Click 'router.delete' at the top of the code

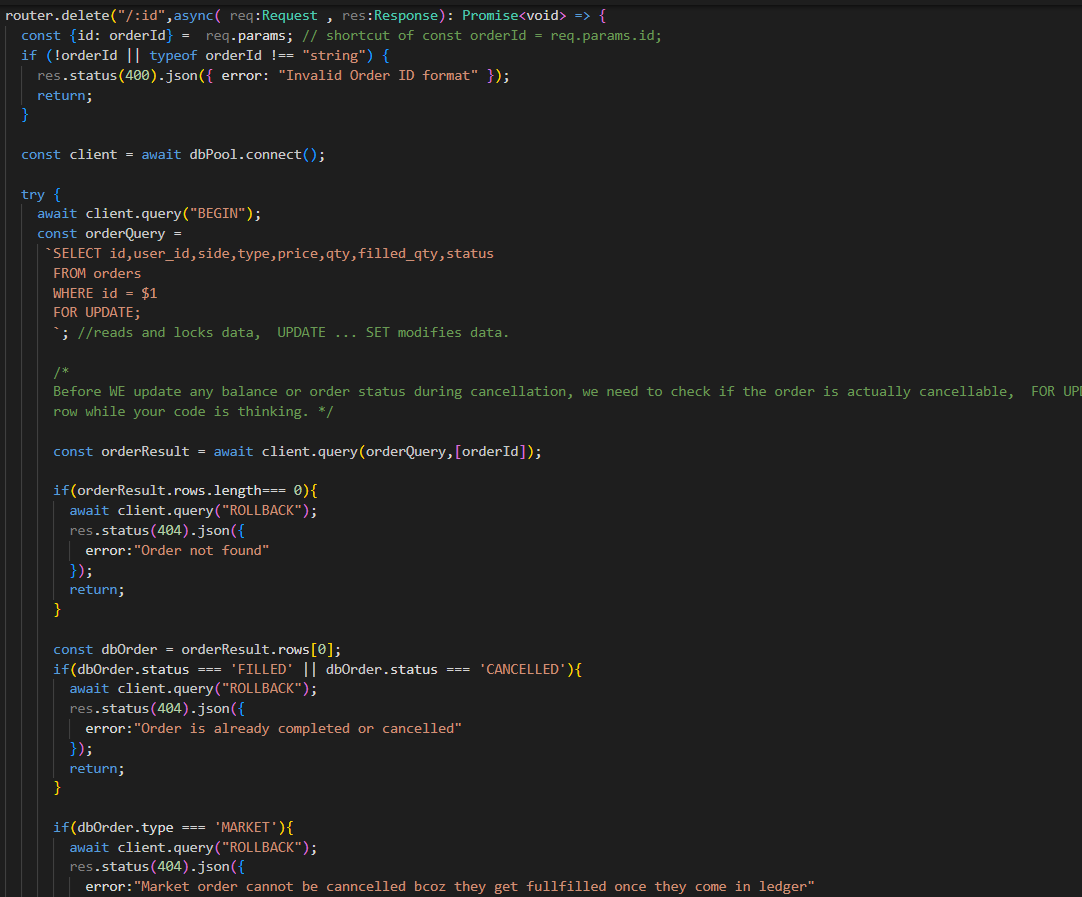pos(57,15)
